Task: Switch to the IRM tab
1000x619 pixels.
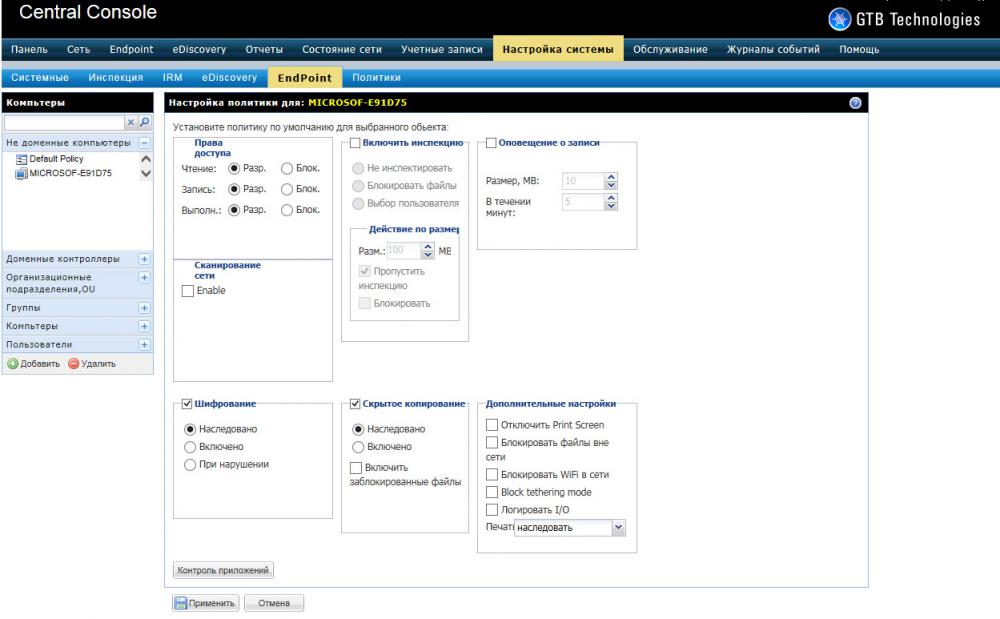Action: click(x=172, y=78)
